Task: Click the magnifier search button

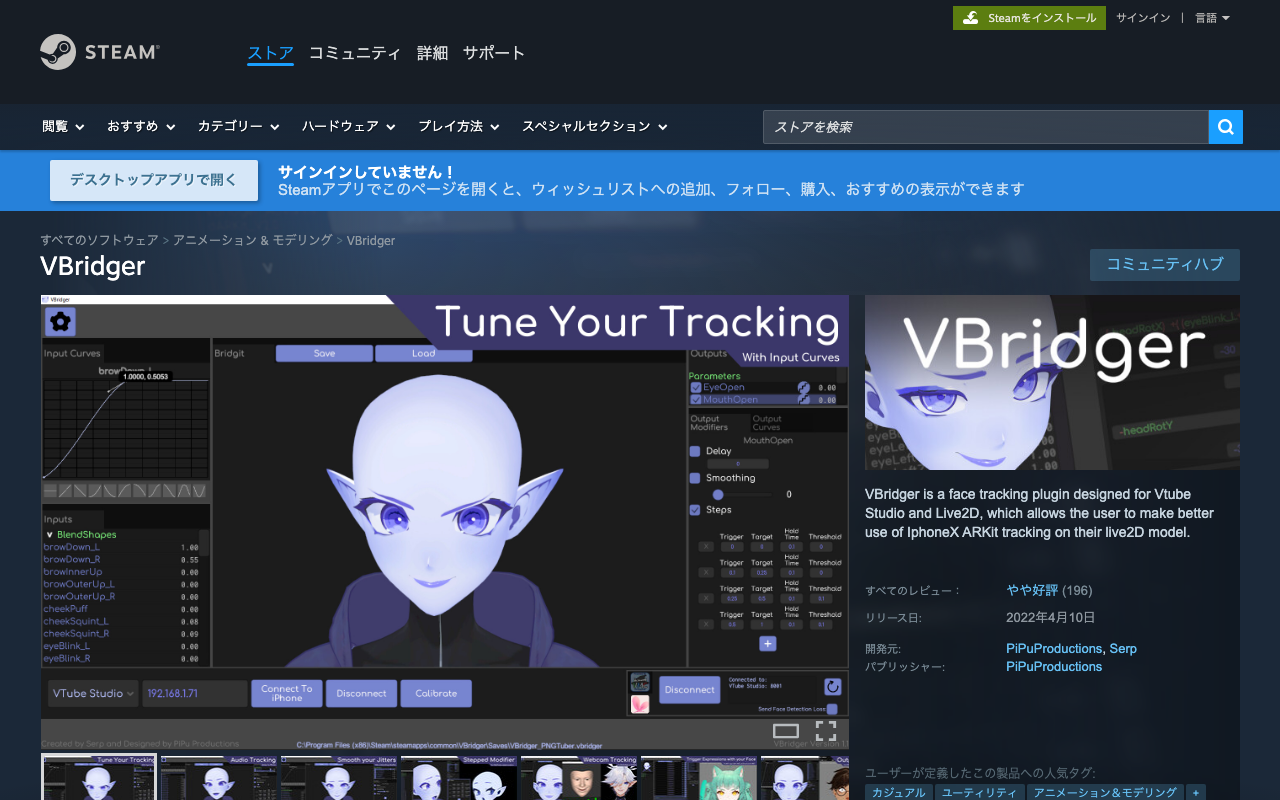Action: (1226, 127)
